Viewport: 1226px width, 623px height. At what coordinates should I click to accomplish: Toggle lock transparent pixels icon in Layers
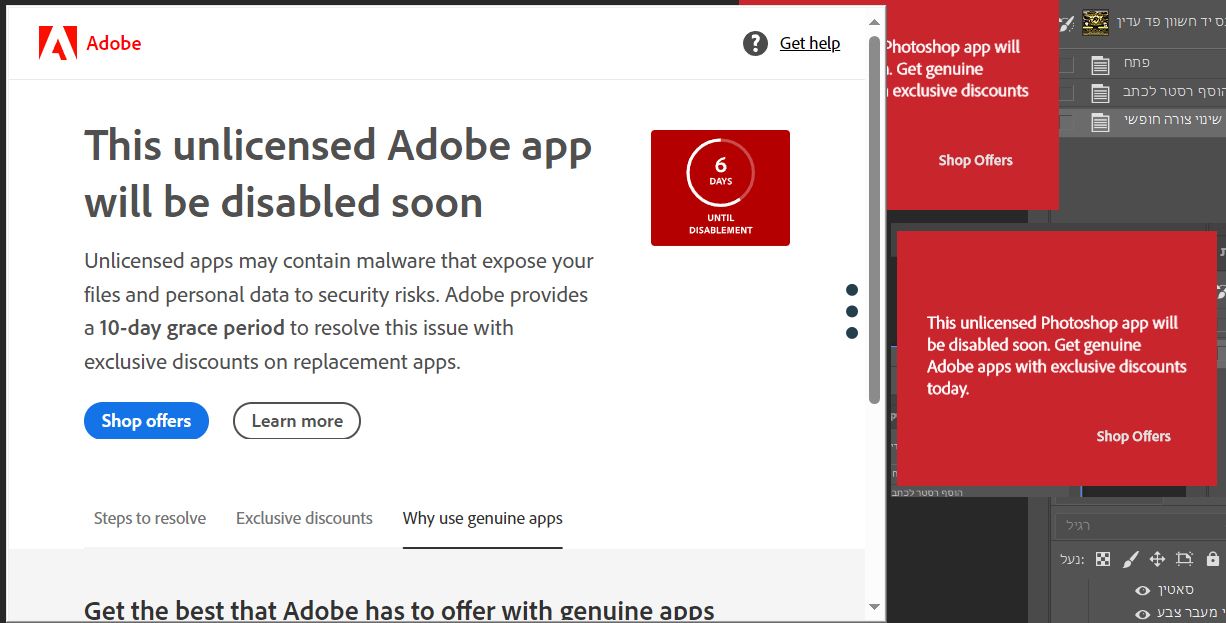coord(1103,559)
